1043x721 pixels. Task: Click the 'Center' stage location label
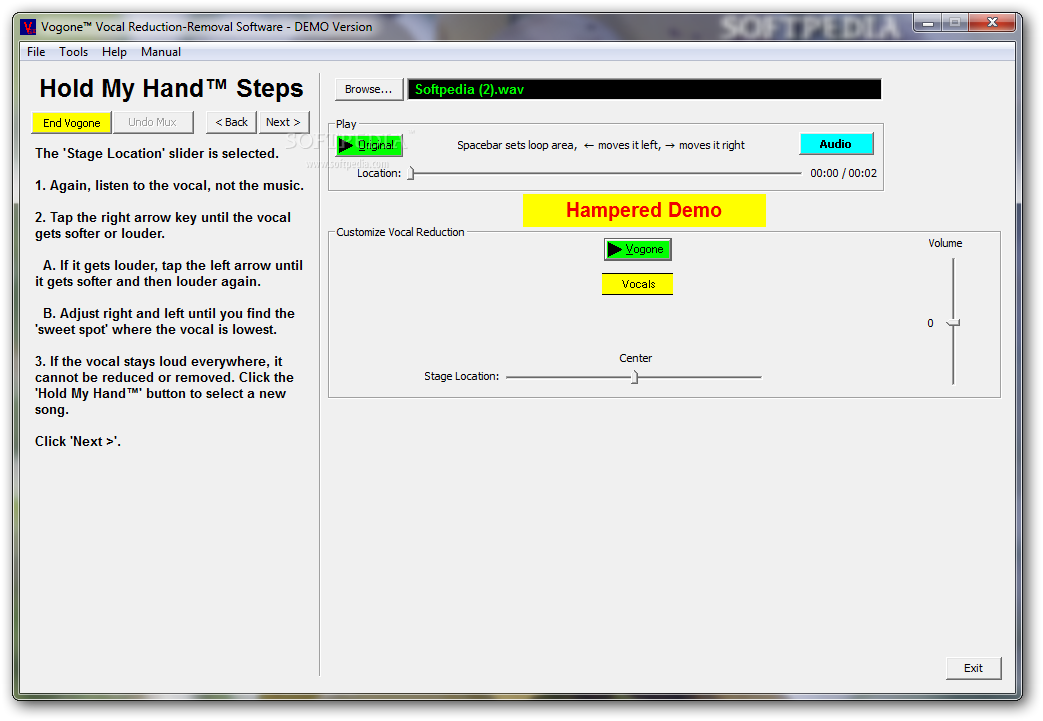click(x=635, y=358)
